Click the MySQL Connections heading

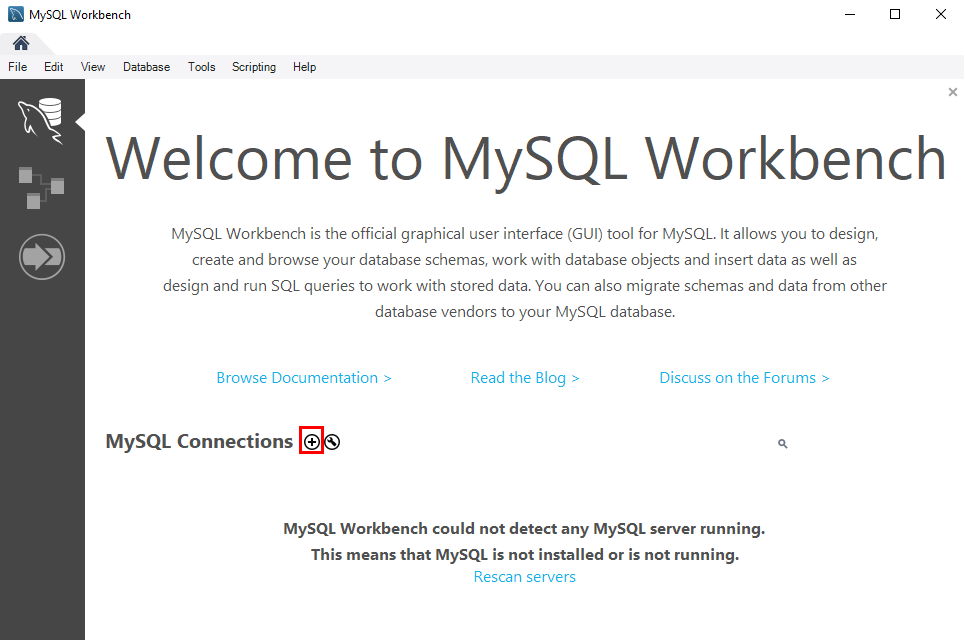pyautogui.click(x=199, y=441)
